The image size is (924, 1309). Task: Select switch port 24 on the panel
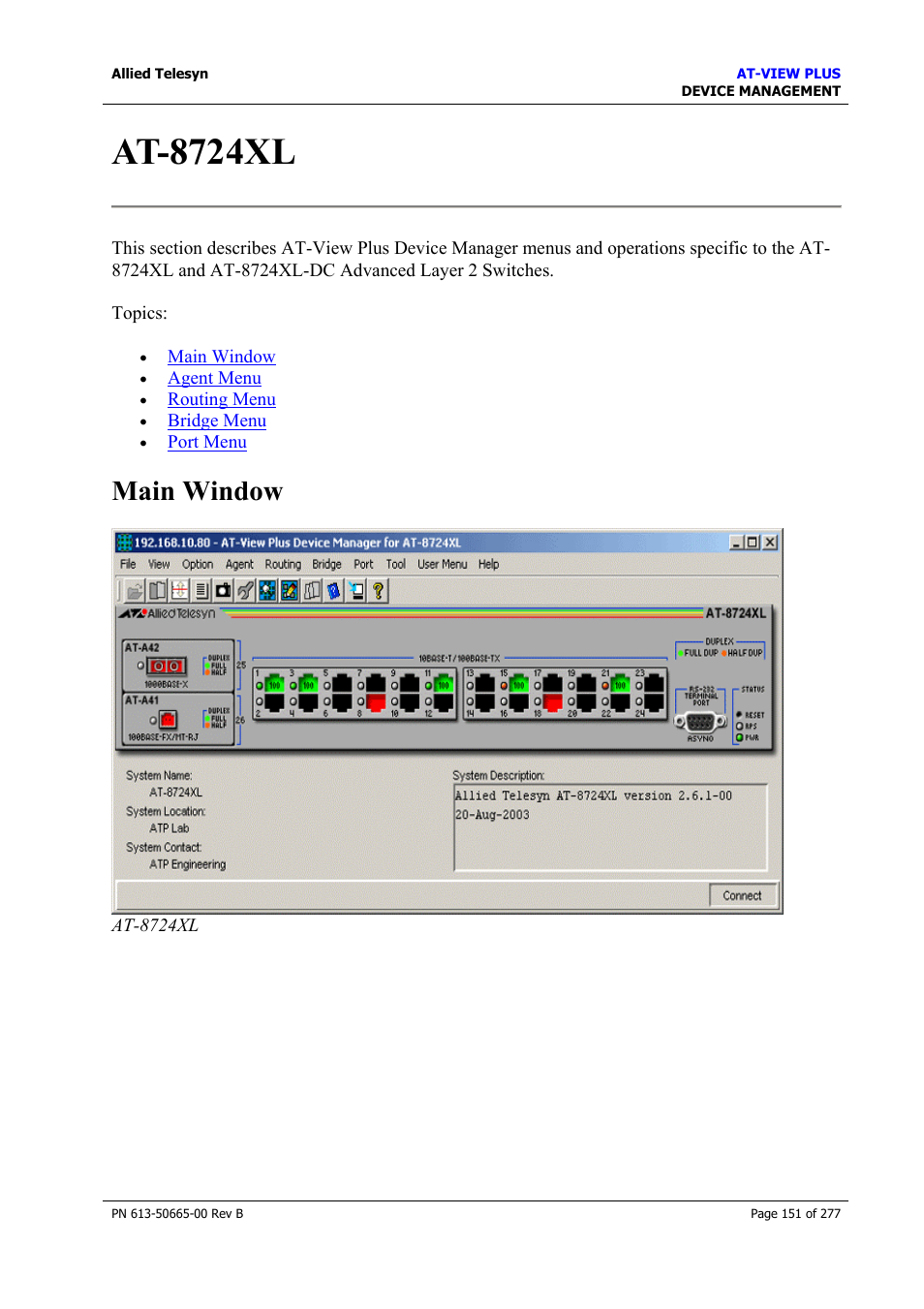click(654, 701)
